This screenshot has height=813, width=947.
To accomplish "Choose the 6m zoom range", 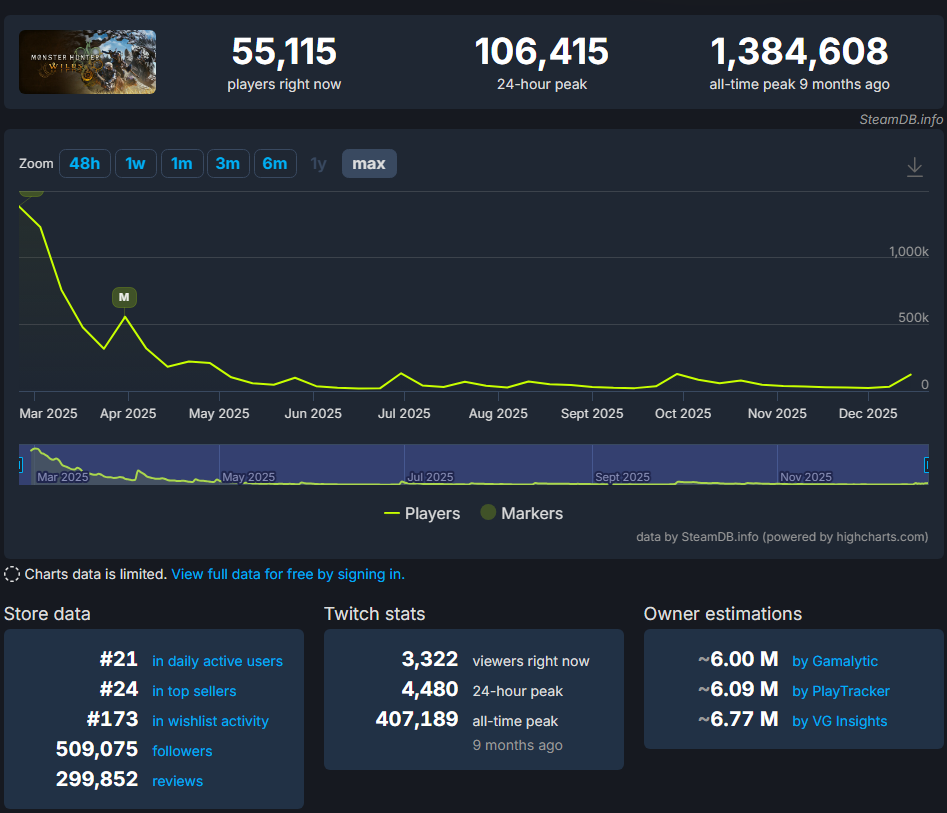I will (x=275, y=163).
